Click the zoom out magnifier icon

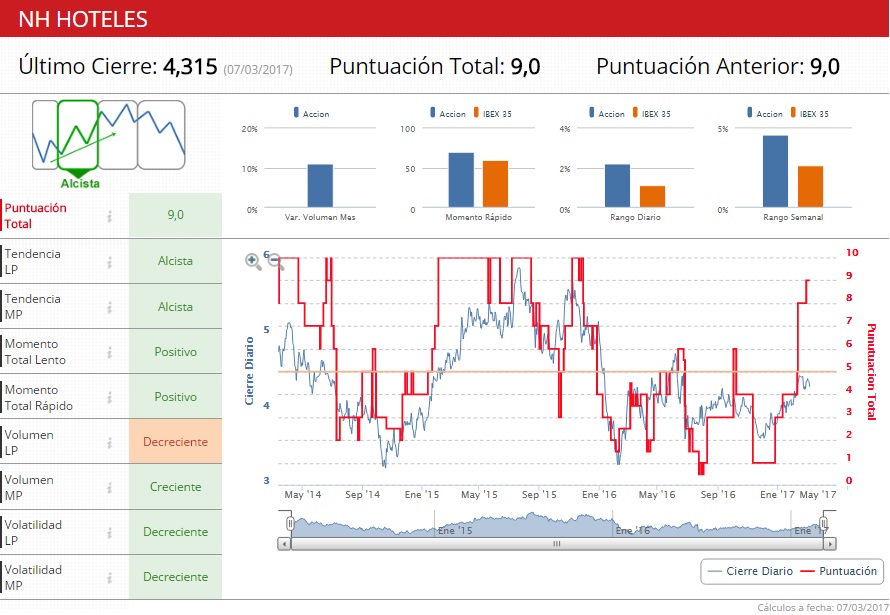[275, 261]
